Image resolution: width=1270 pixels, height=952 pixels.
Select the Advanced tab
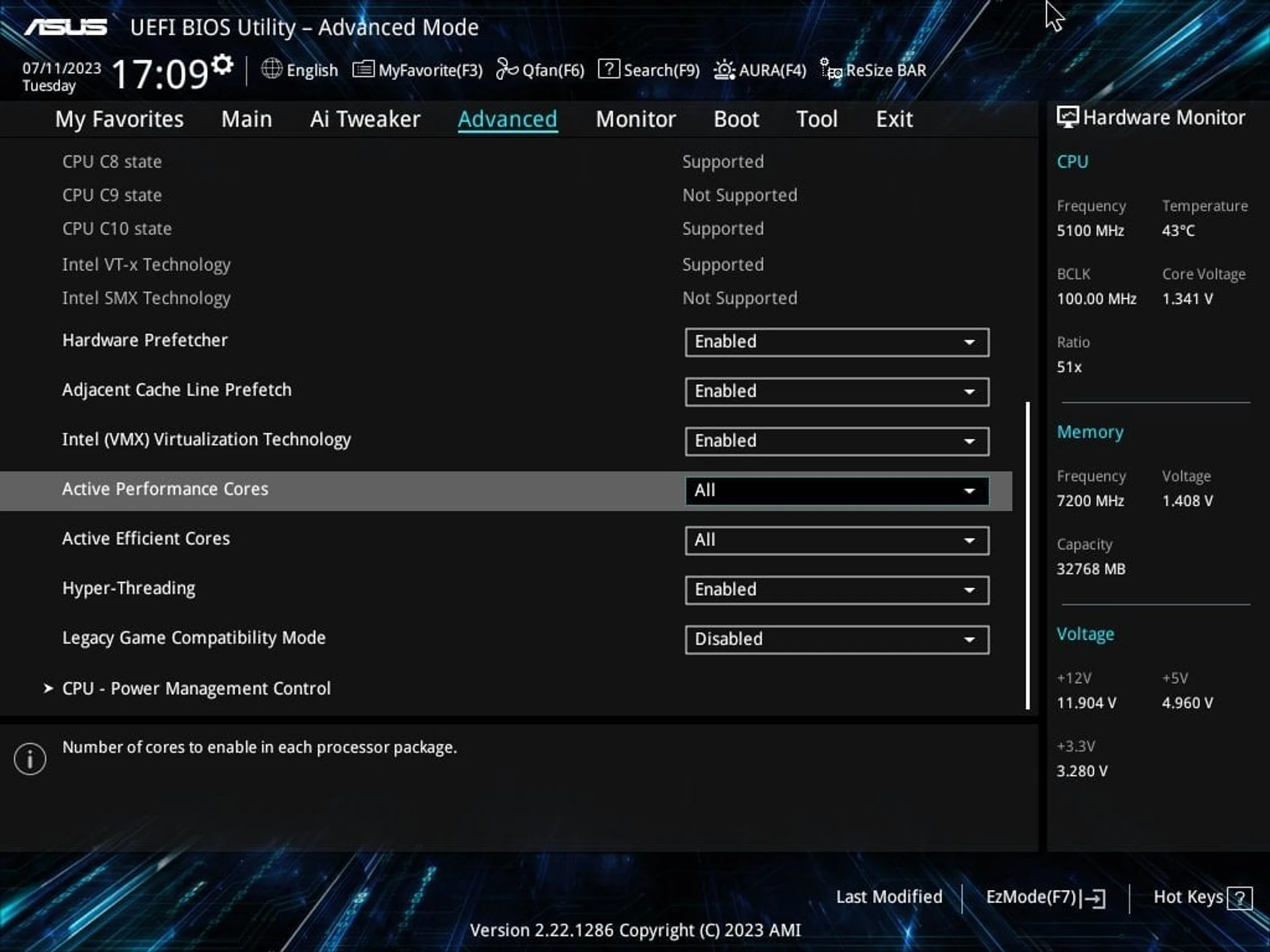tap(507, 119)
